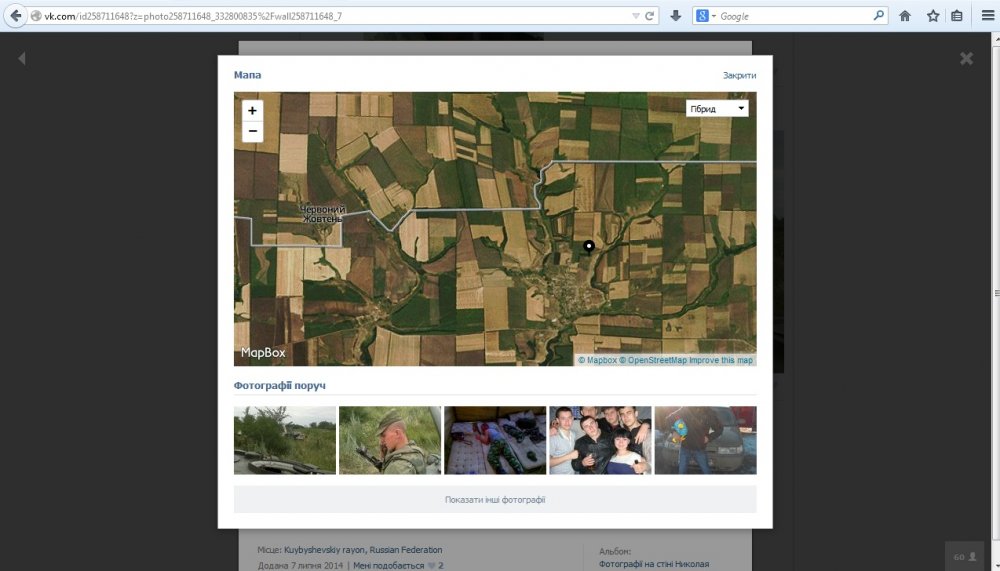Click "Показати інші фотографії" button

(x=495, y=500)
